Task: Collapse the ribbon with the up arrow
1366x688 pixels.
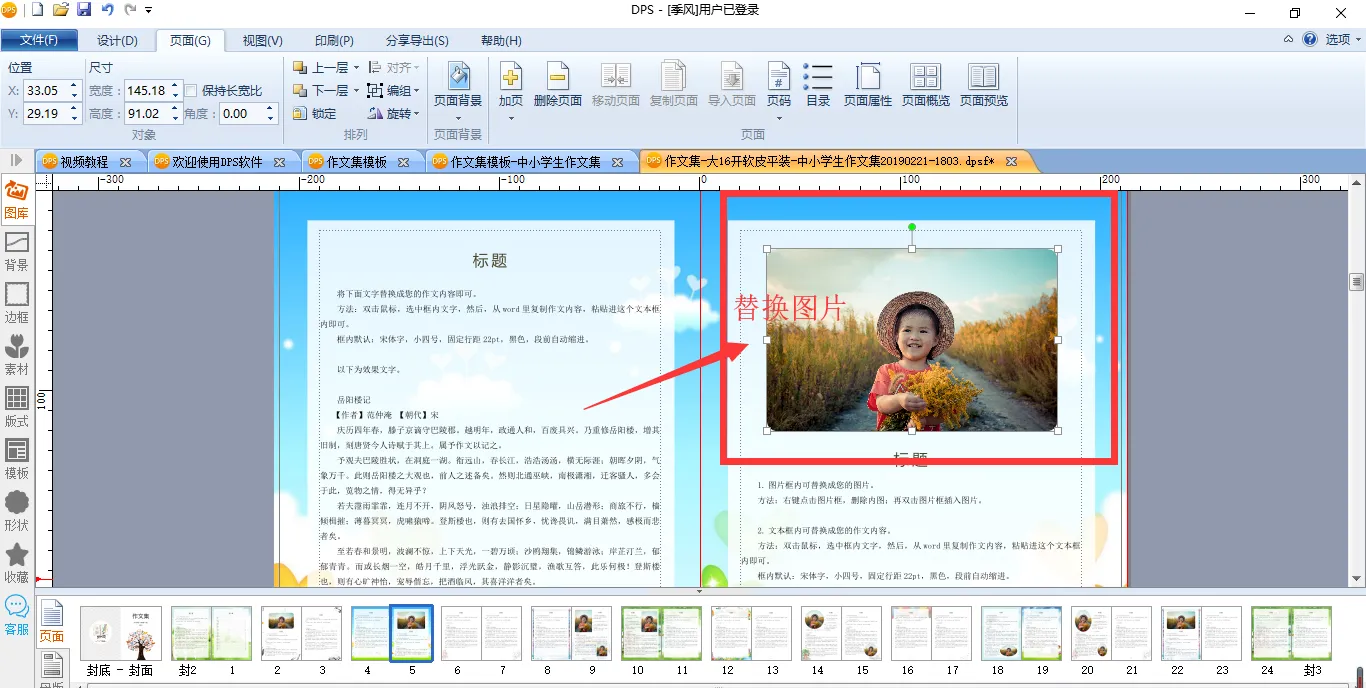Action: [1288, 40]
